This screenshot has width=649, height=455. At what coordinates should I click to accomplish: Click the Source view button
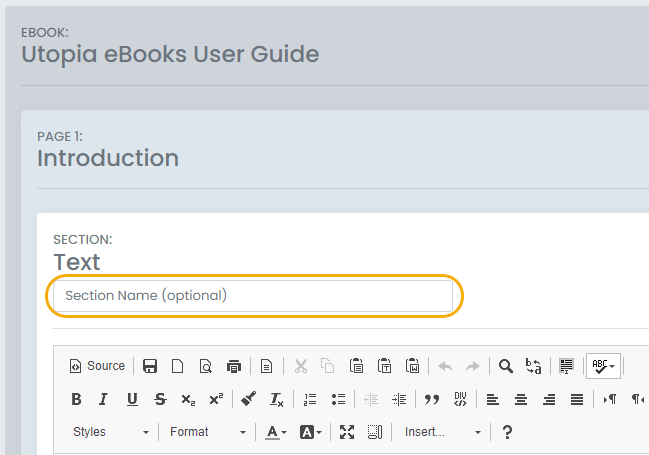pos(97,366)
